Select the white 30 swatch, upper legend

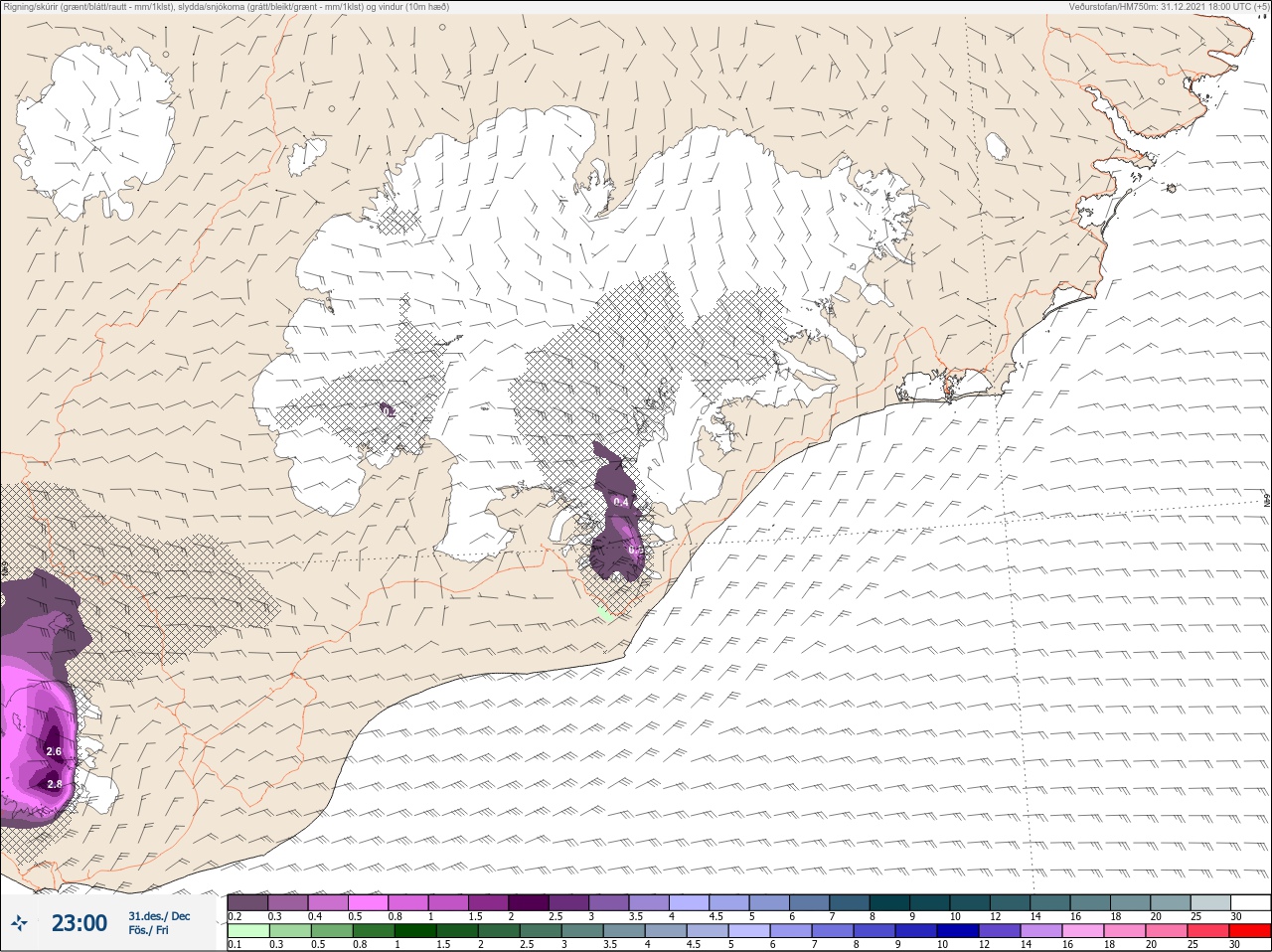pos(1251,902)
